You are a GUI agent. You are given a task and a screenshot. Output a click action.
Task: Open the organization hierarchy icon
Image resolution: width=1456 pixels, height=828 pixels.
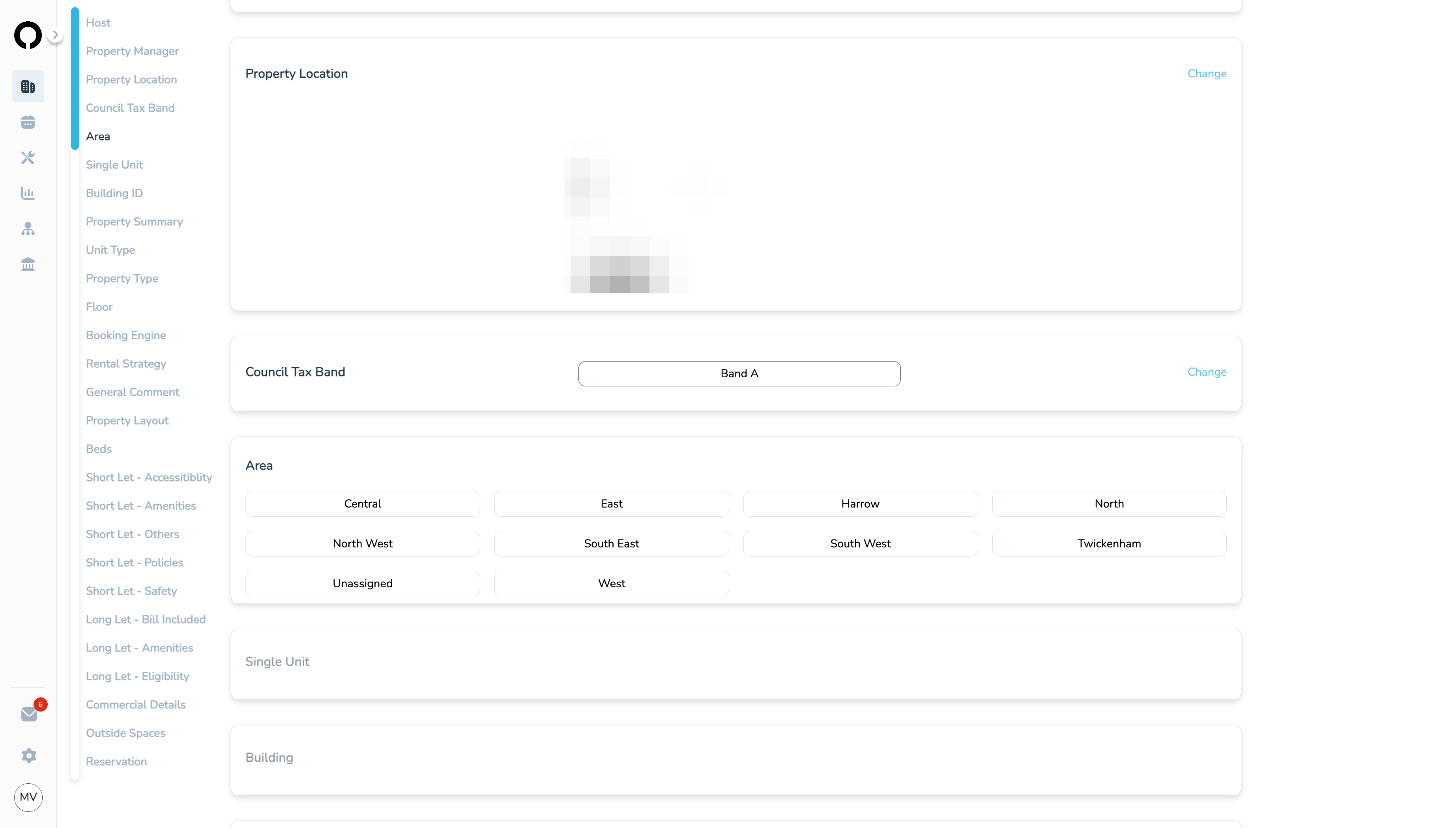(x=28, y=229)
